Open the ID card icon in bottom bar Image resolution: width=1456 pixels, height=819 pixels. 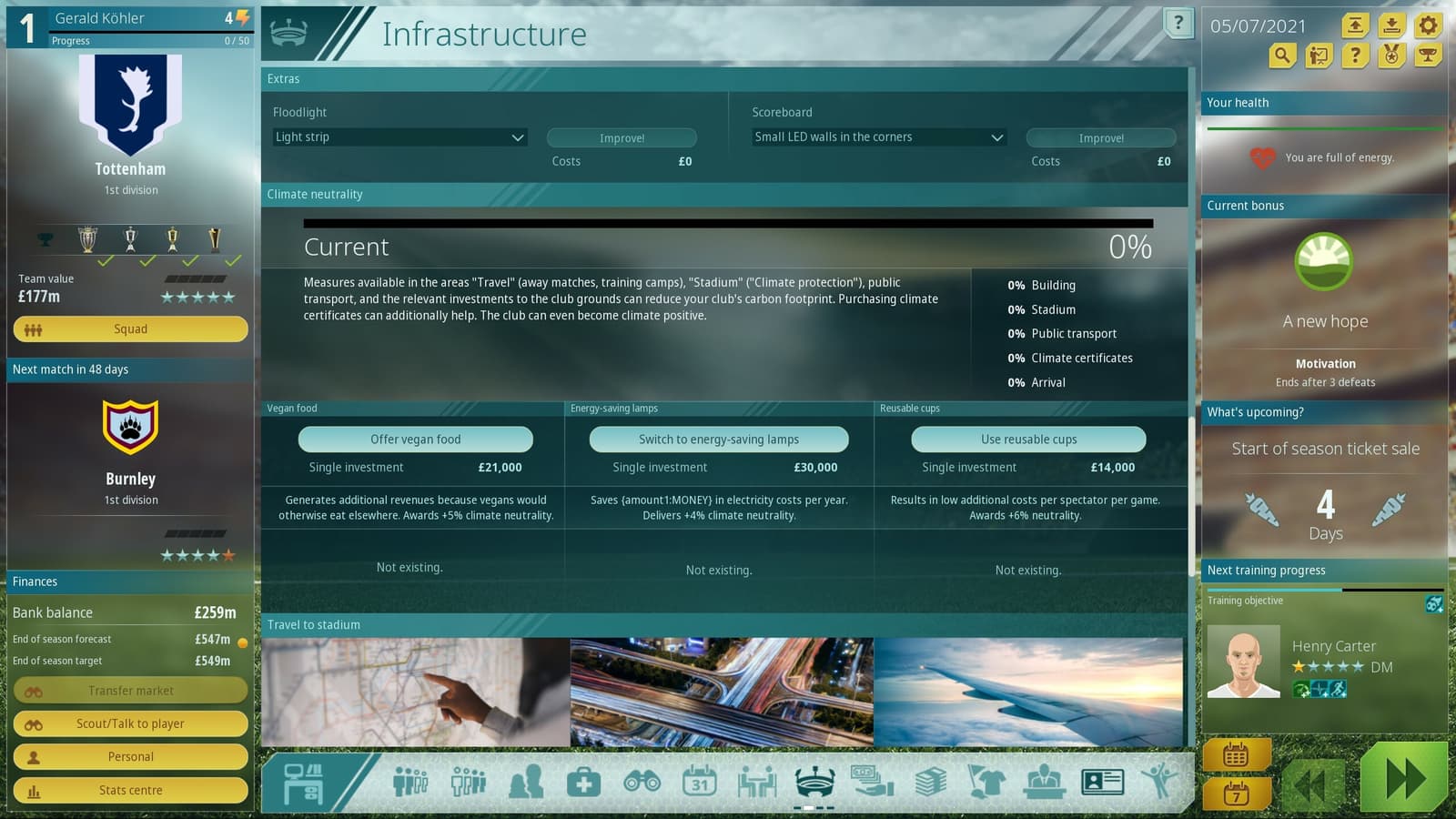[1102, 781]
